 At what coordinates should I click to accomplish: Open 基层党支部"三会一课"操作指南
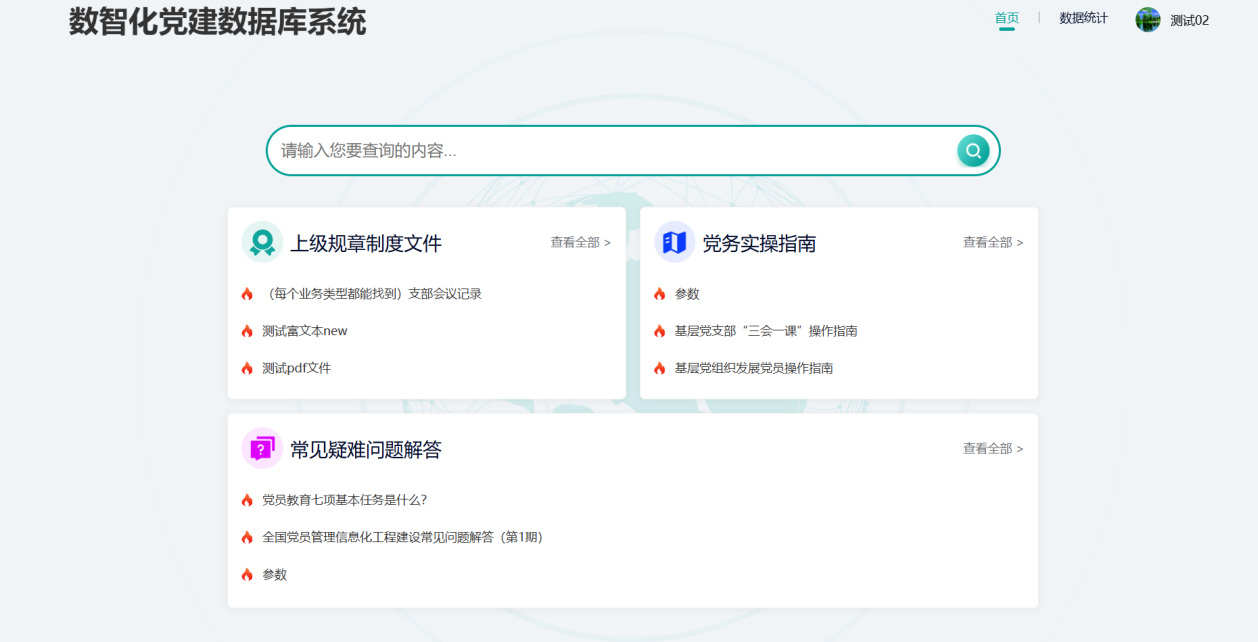click(x=766, y=331)
